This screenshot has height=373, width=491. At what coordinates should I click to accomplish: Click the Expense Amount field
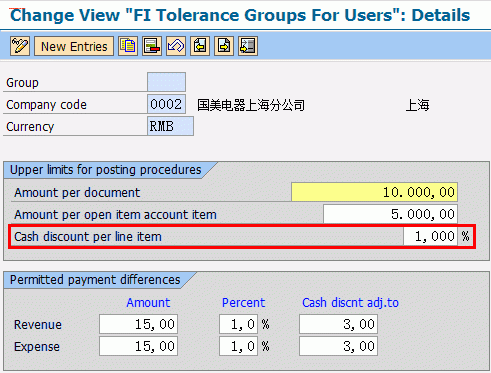[x=138, y=346]
